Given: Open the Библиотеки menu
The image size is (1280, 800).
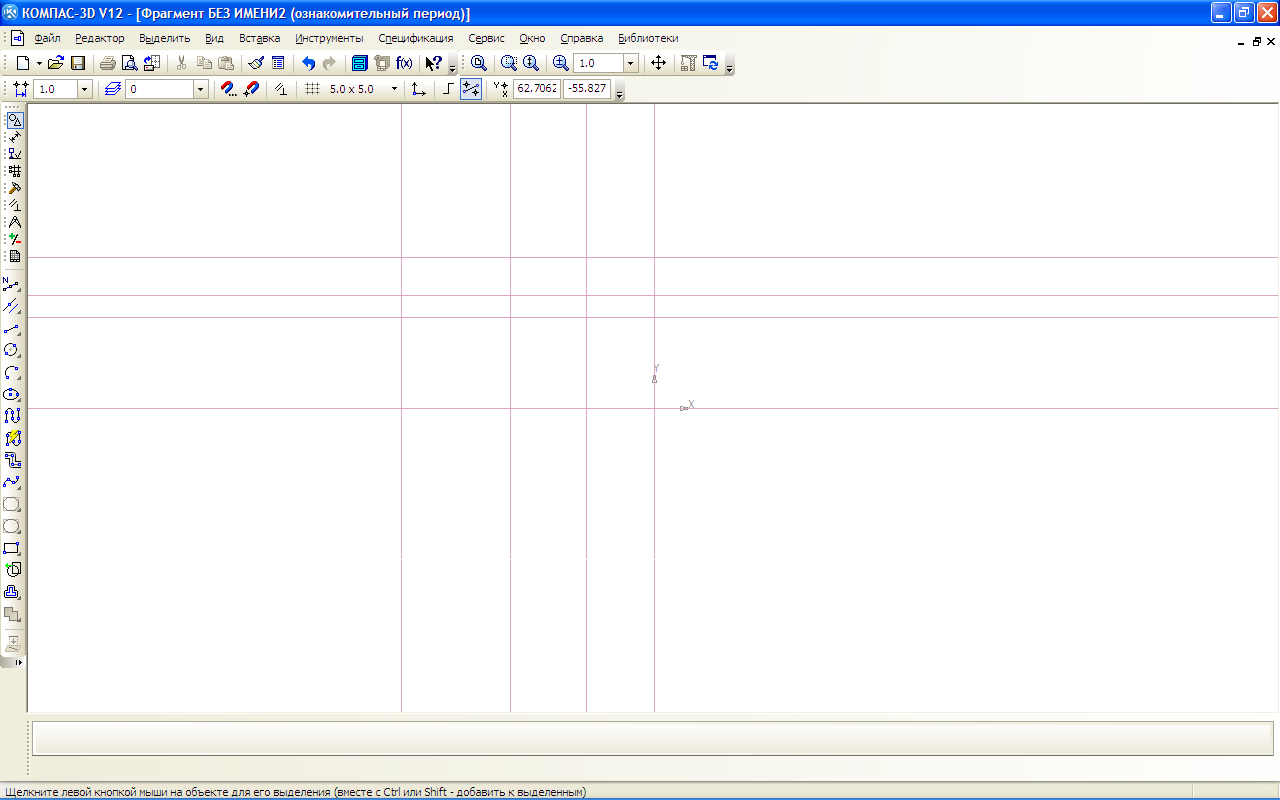Looking at the screenshot, I should [x=648, y=38].
